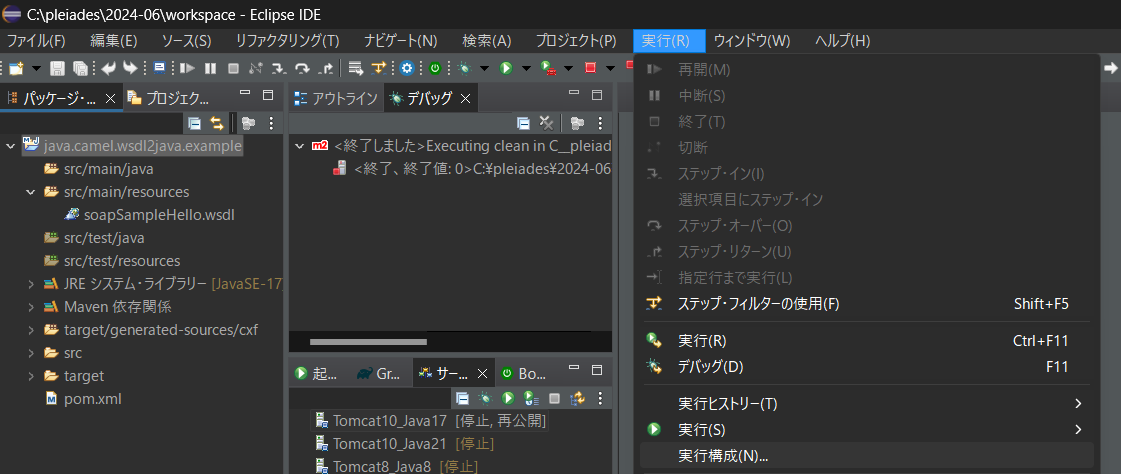The height and width of the screenshot is (474, 1121).
Task: Click the Suspend pause icon in the main toolbar
Action: [x=210, y=68]
